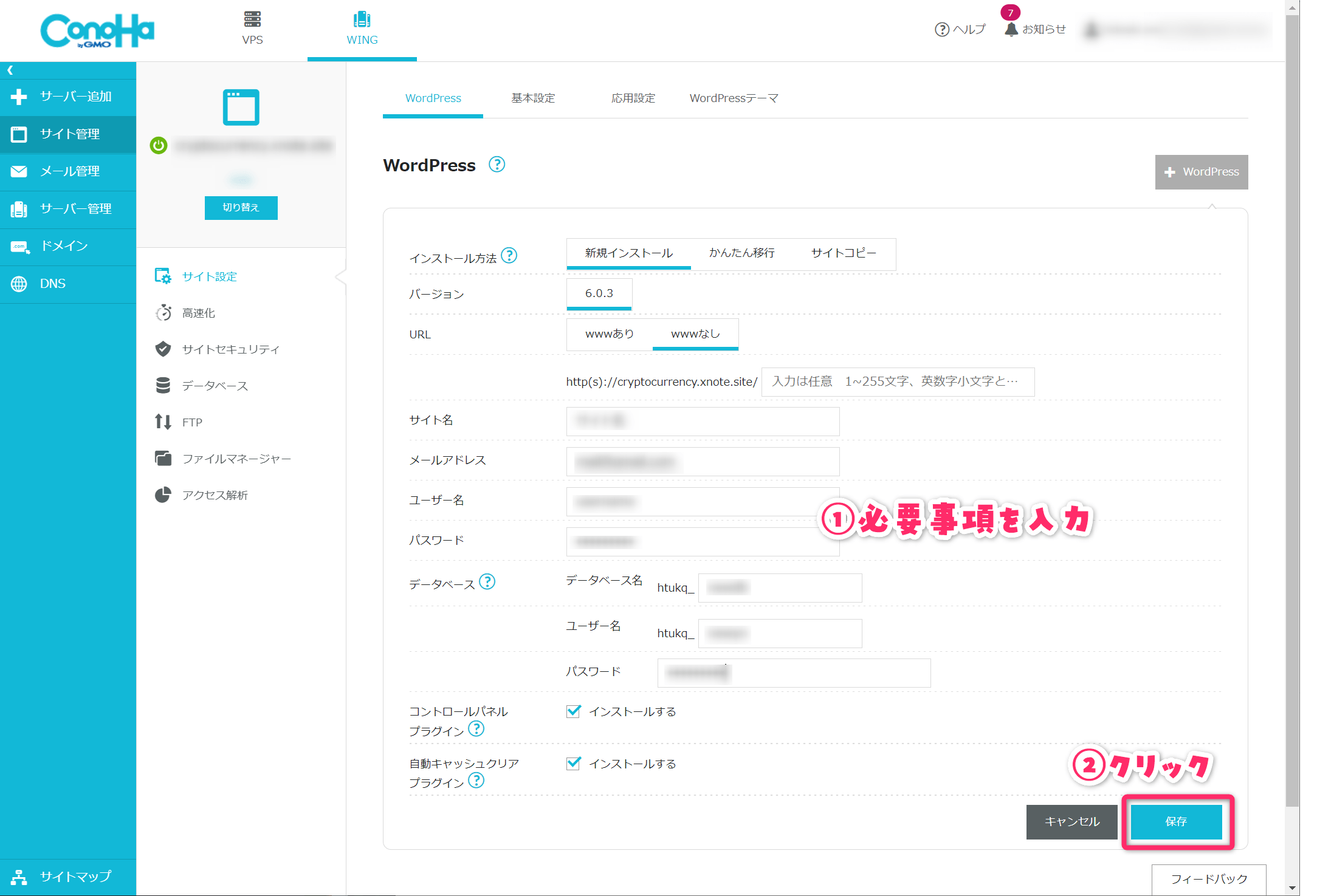Select かんたん移行 install method
Screen dimensions: 1317x896
741,253
